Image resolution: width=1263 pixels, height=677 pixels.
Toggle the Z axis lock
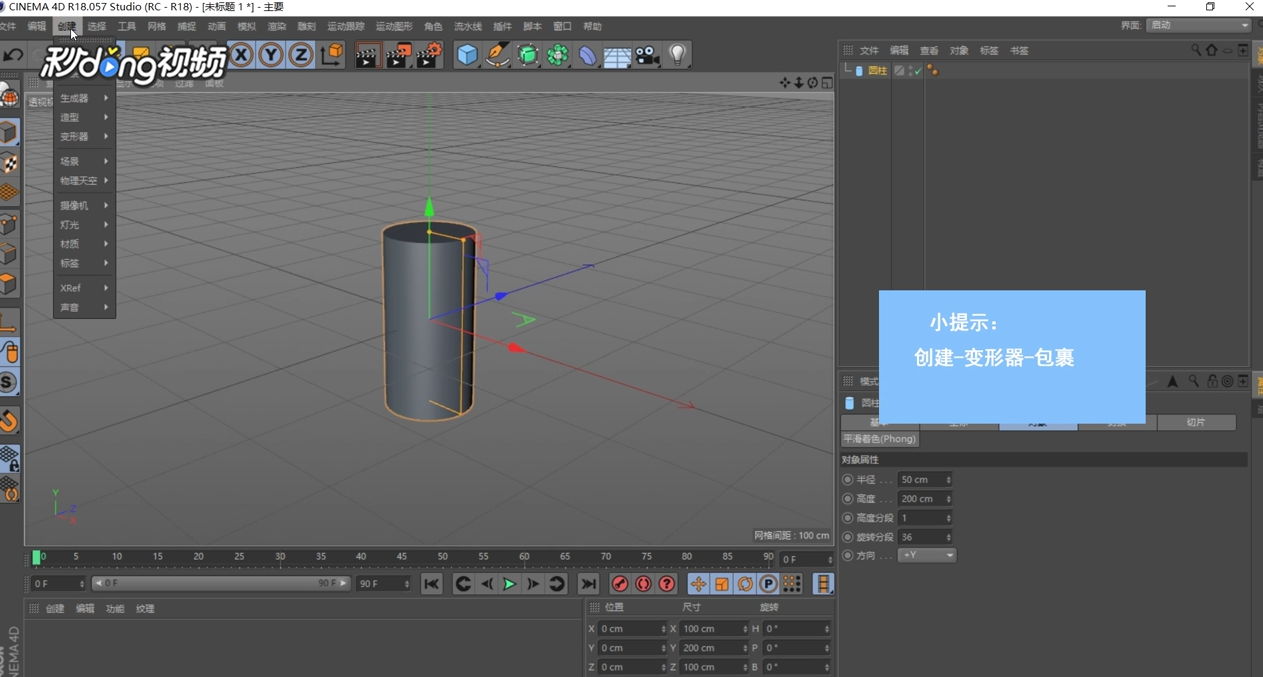301,55
